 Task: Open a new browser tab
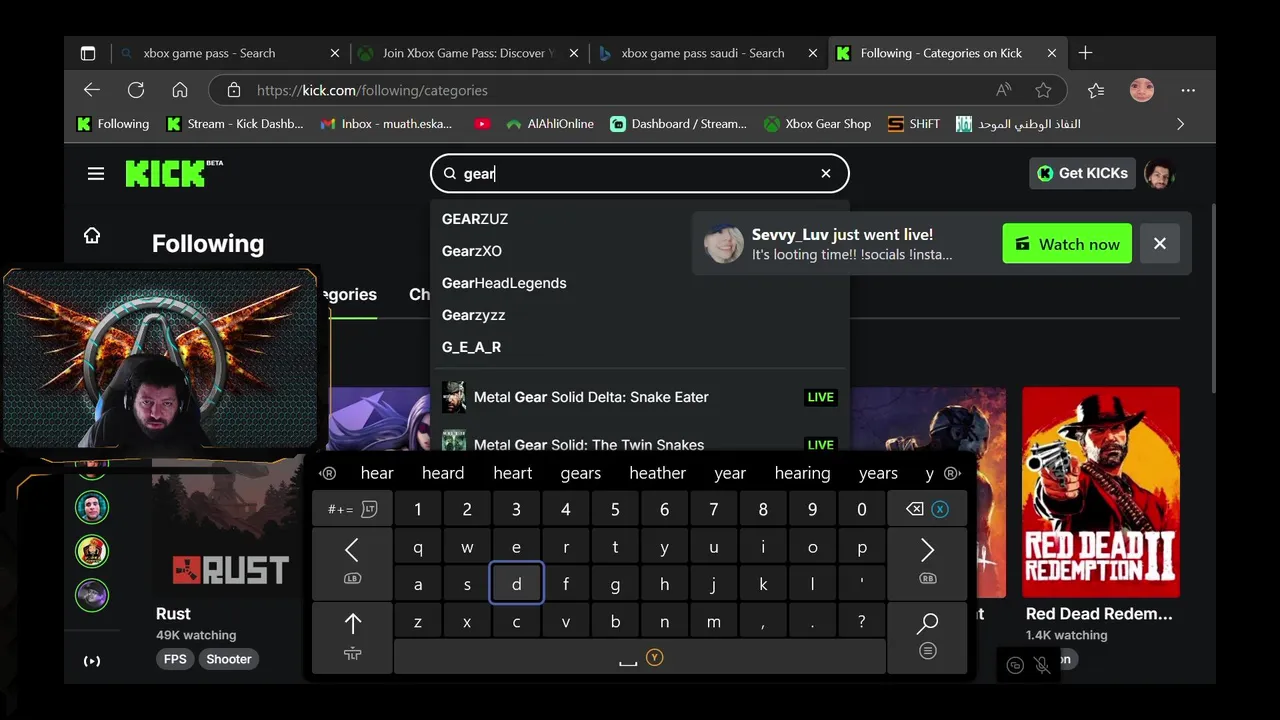[x=1086, y=53]
